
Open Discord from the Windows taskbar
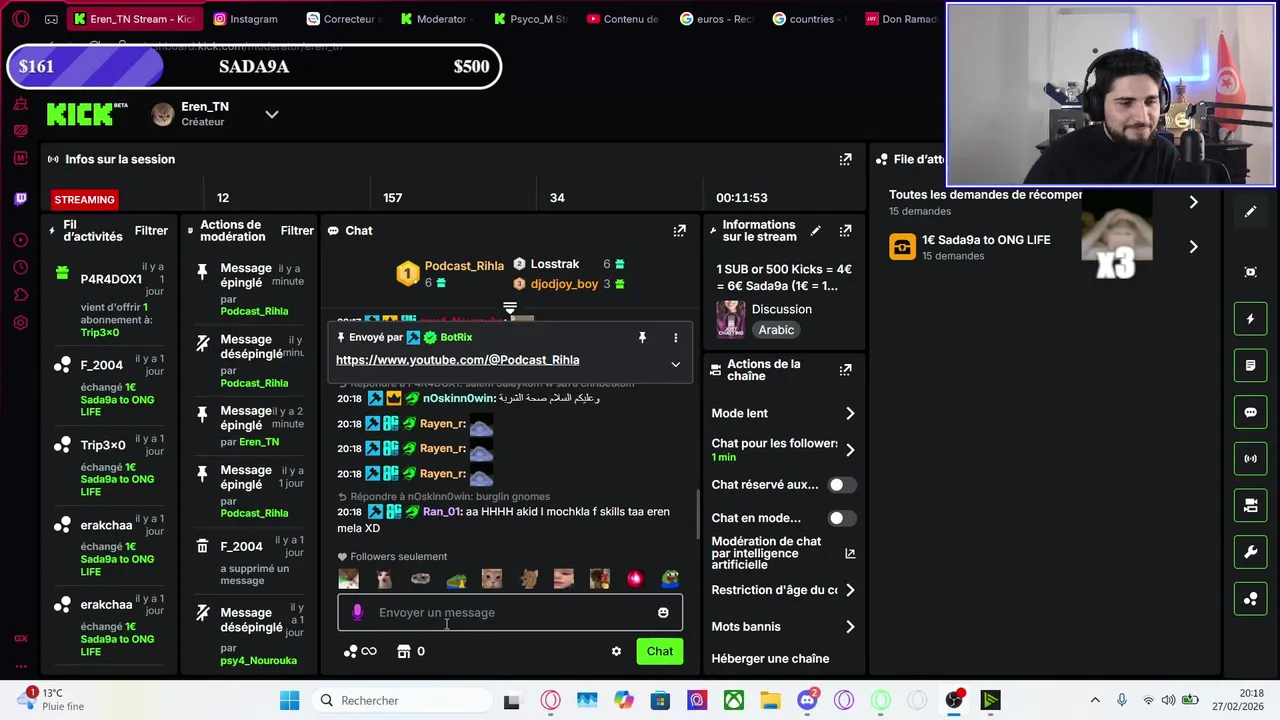tap(808, 700)
